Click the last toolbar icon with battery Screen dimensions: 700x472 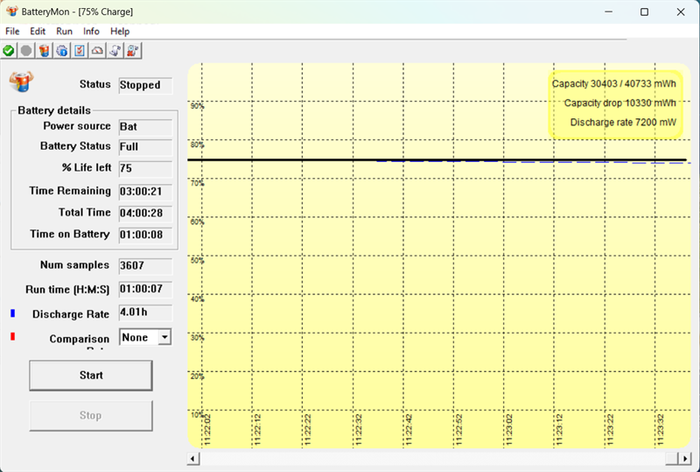(134, 50)
